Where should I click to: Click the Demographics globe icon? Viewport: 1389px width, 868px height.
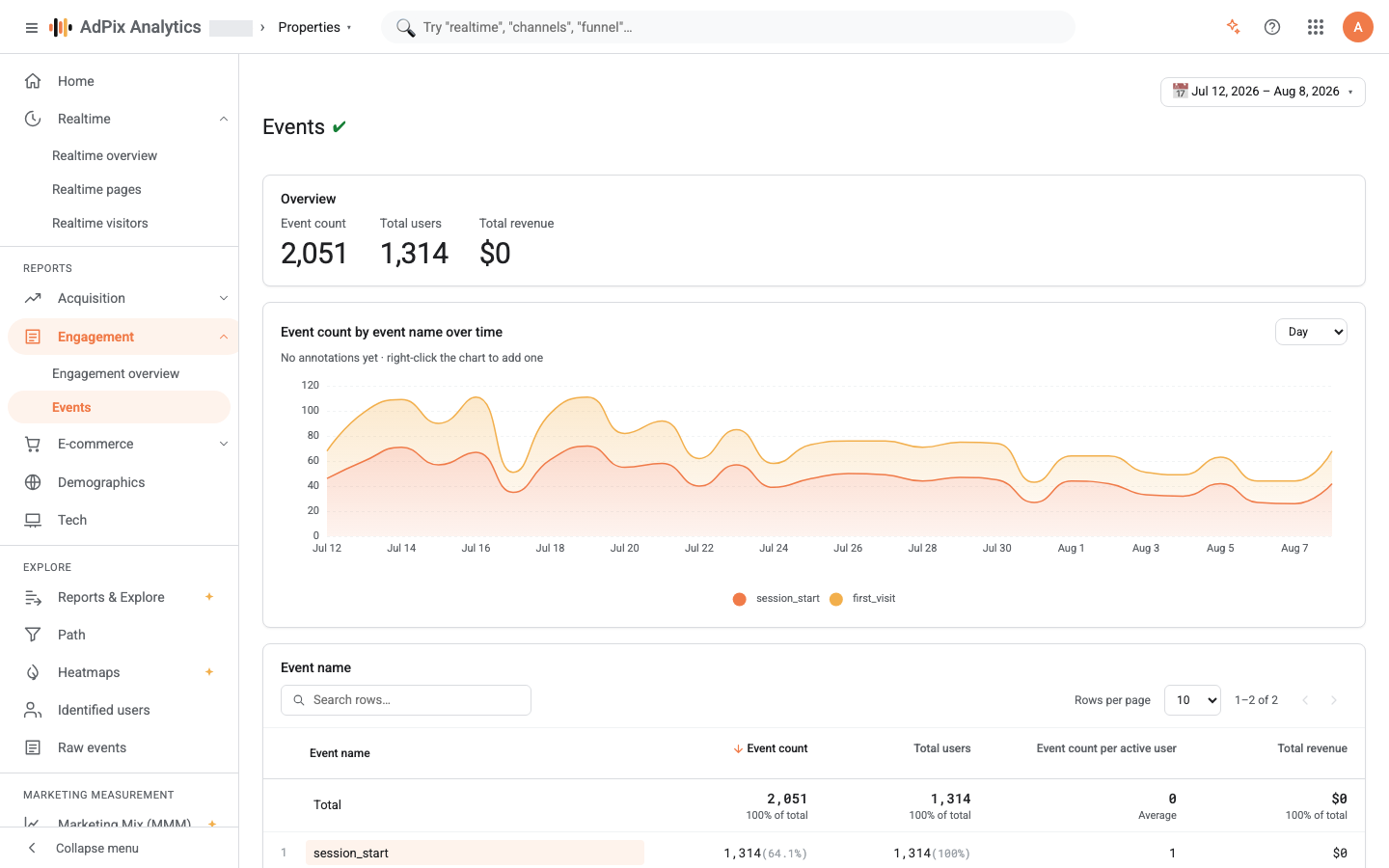pyautogui.click(x=33, y=482)
